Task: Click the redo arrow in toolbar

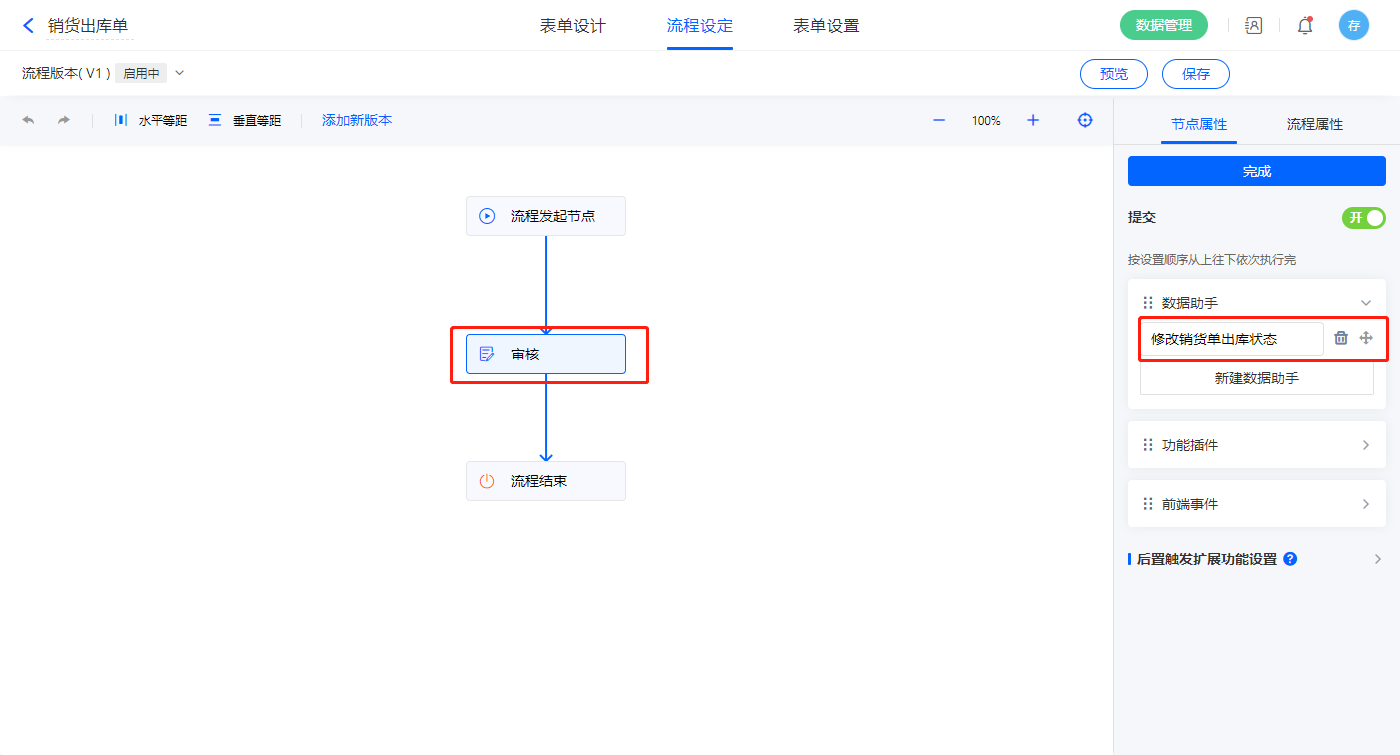Action: 64,120
